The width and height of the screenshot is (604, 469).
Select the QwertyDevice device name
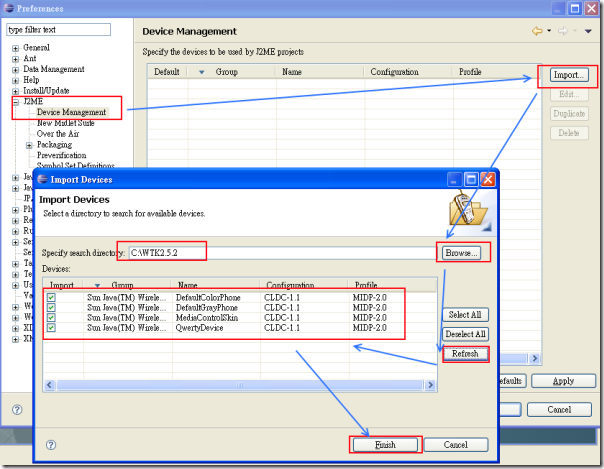pos(200,327)
